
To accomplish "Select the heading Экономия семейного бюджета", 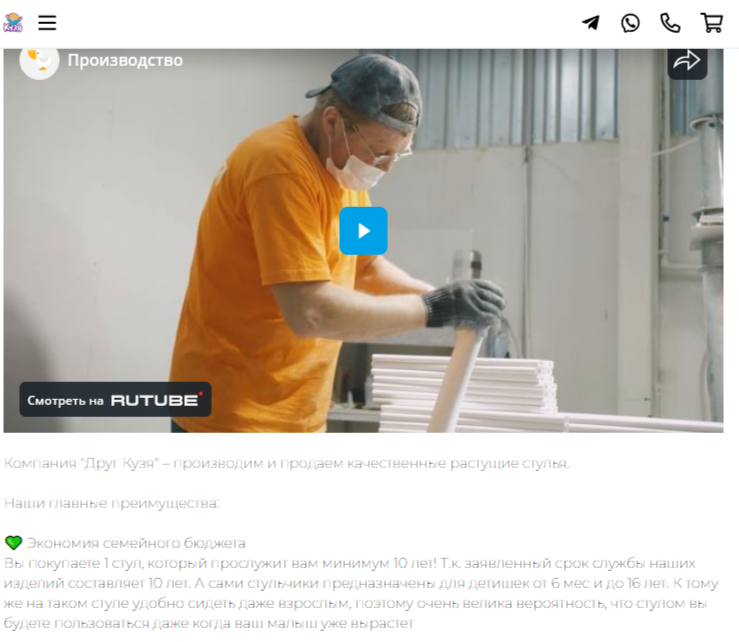I will coord(136,543).
